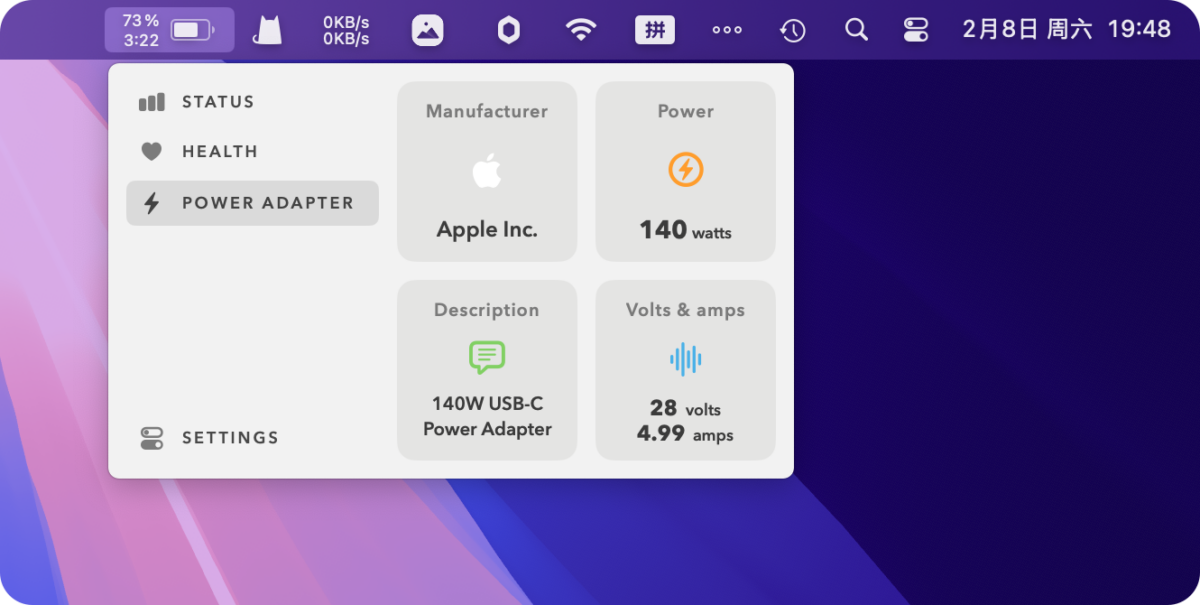Open Control Center toggles icon
This screenshot has width=1200, height=605.
pos(916,30)
